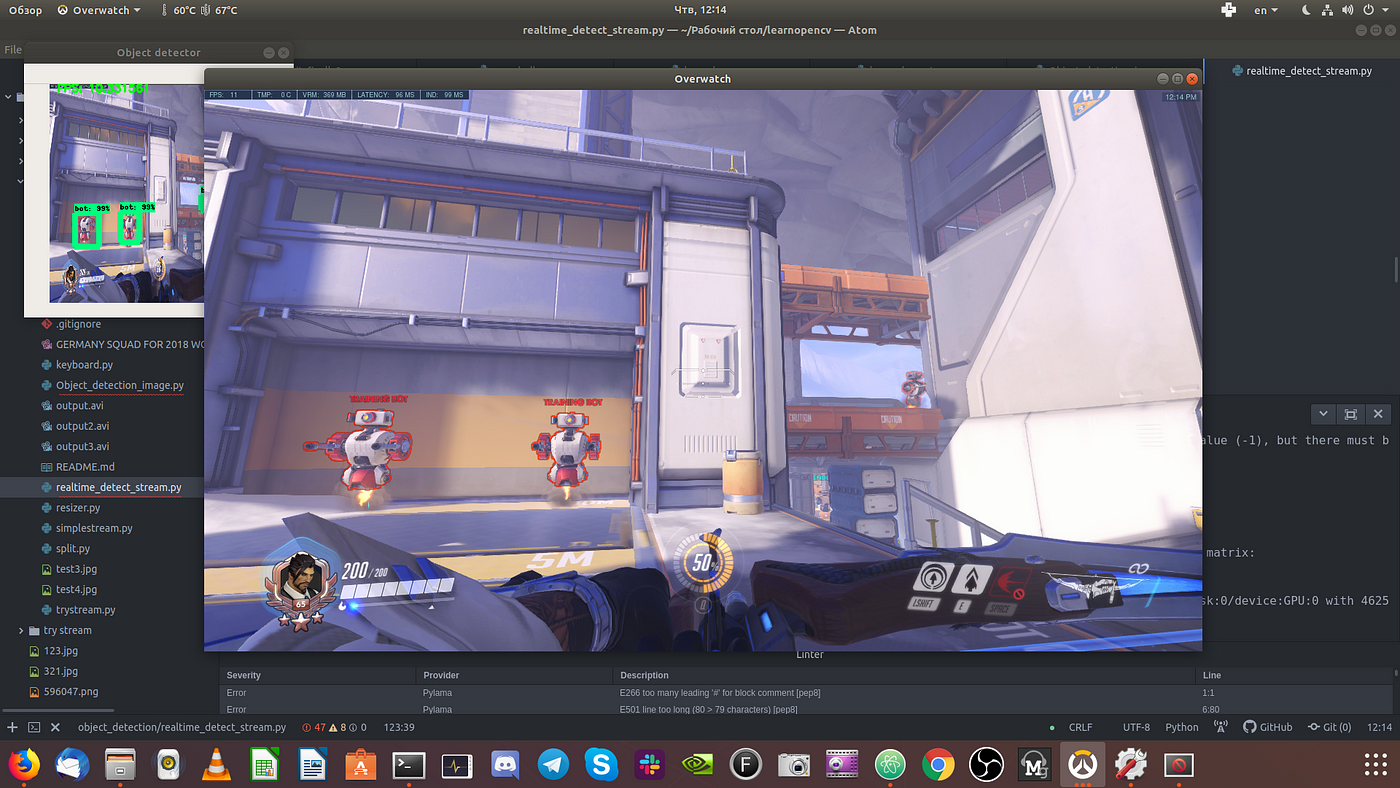Screen dimensions: 1400x788
Task: Open Slack from the dock
Action: (x=650, y=765)
